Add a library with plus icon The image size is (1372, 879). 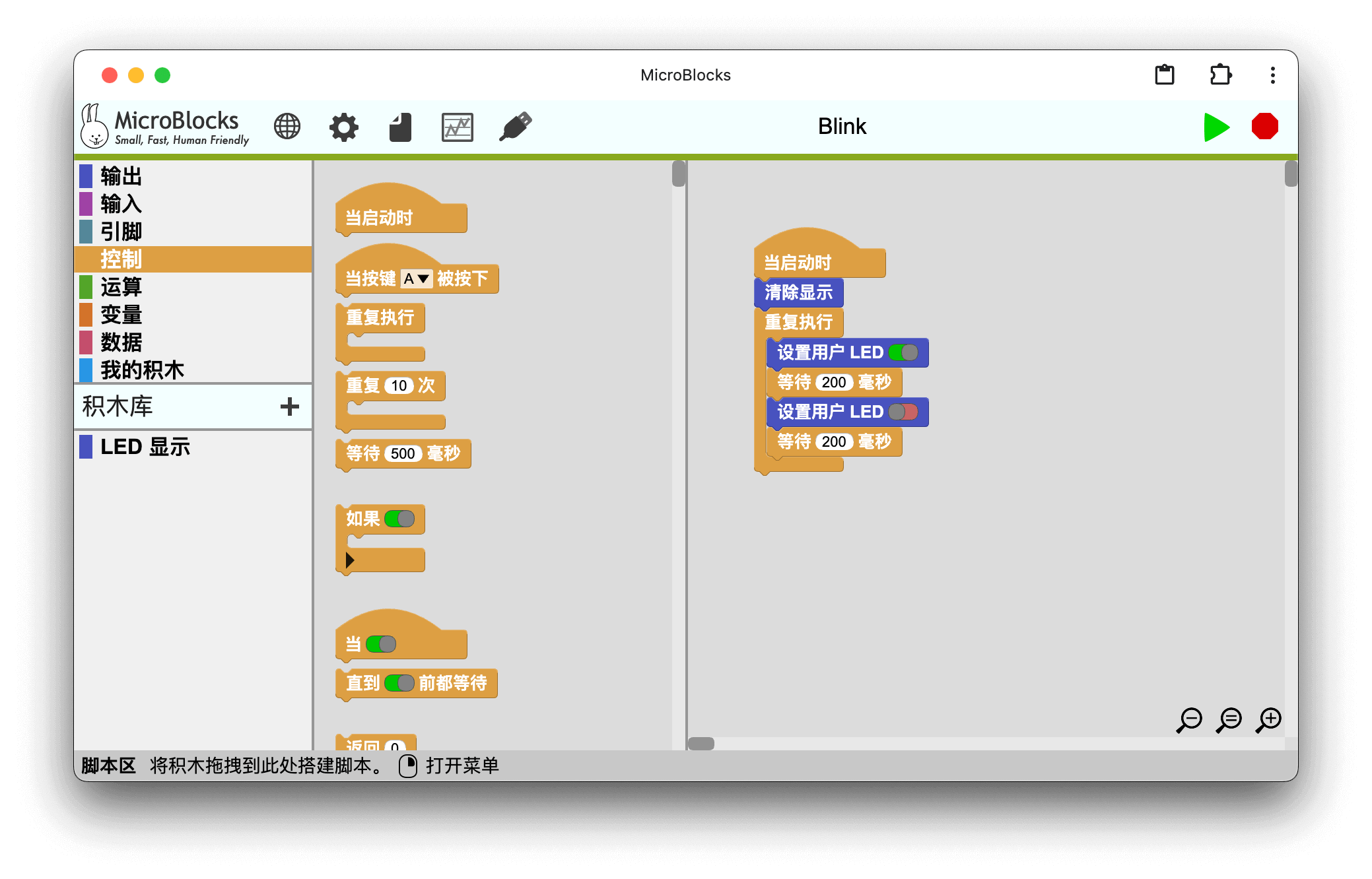tap(289, 407)
